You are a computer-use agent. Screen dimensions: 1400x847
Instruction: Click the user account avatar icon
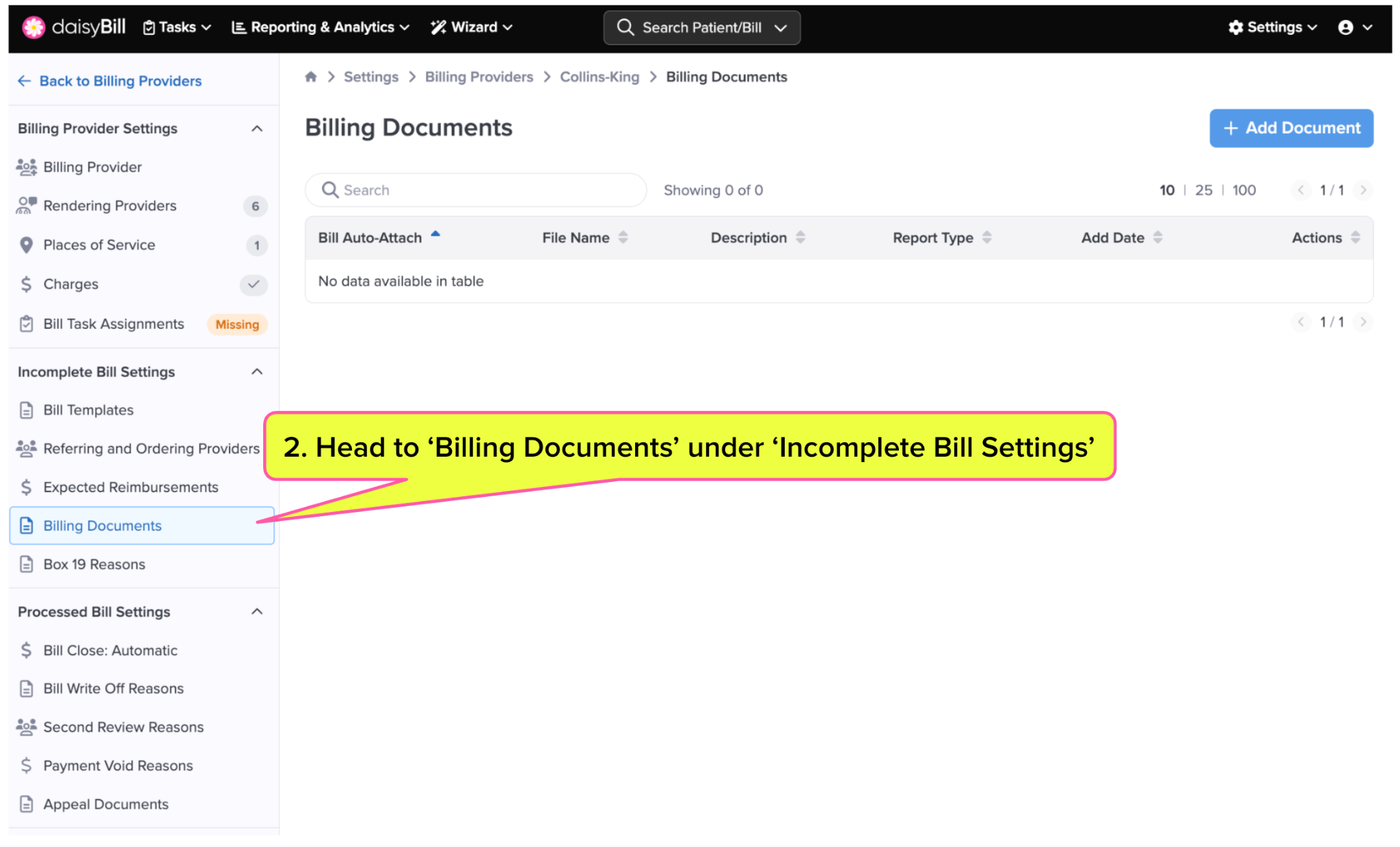1345,27
